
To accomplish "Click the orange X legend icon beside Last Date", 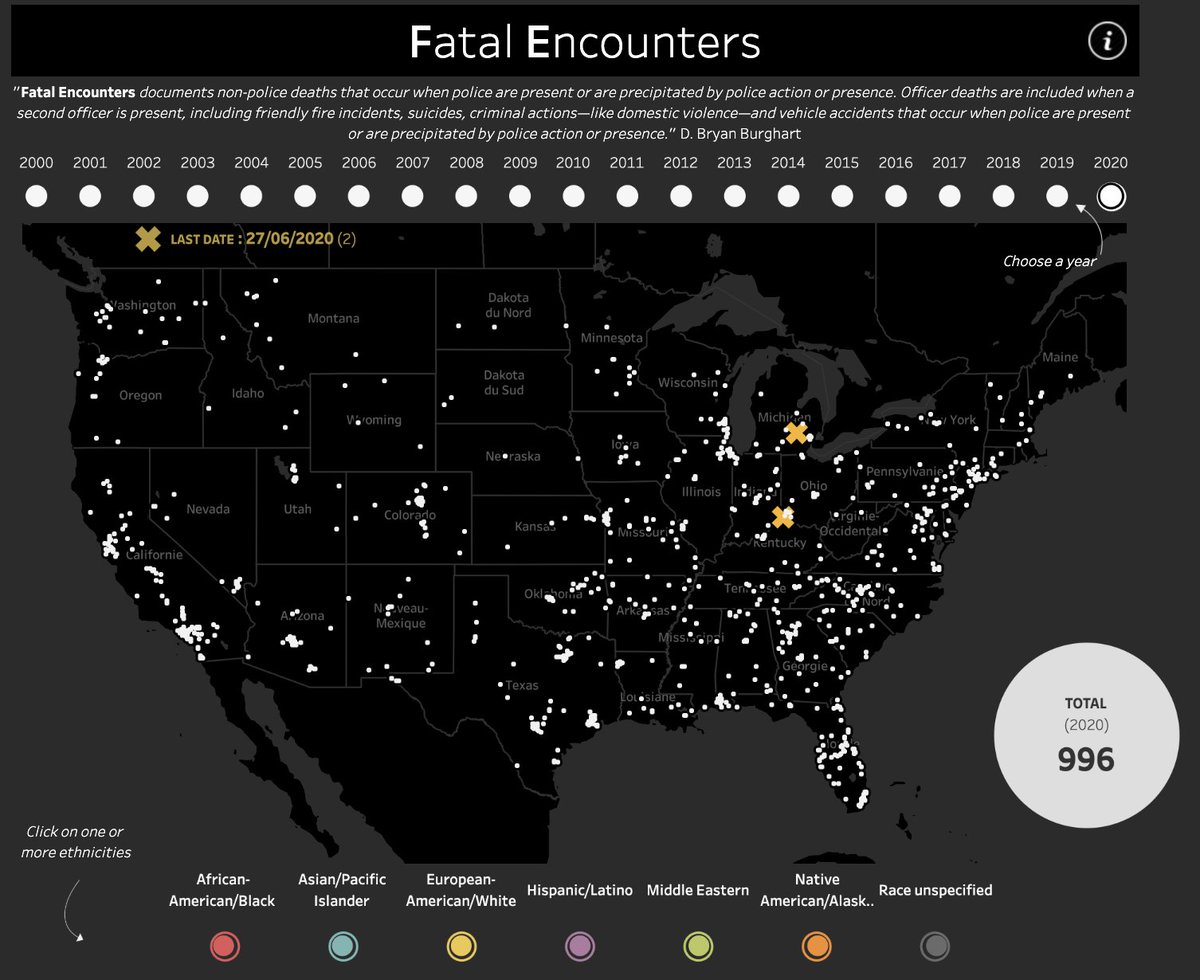I will coord(148,238).
